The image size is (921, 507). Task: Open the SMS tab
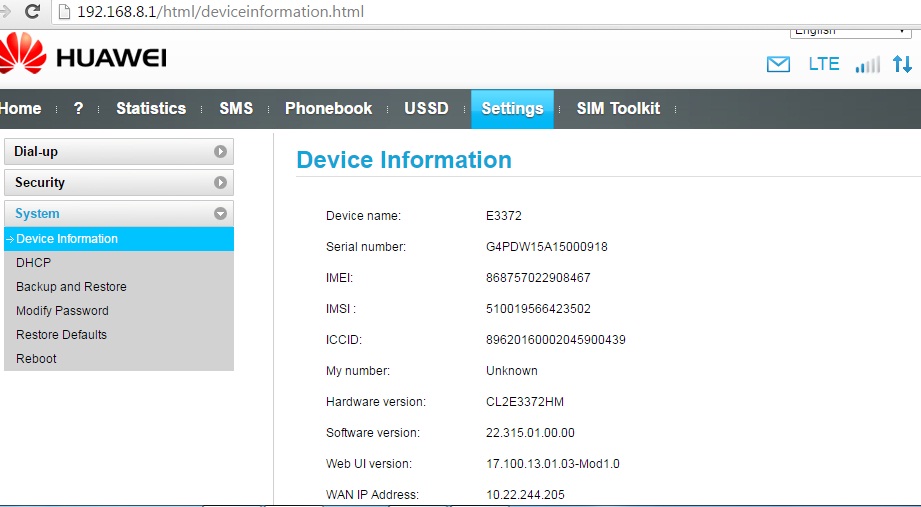[x=236, y=109]
